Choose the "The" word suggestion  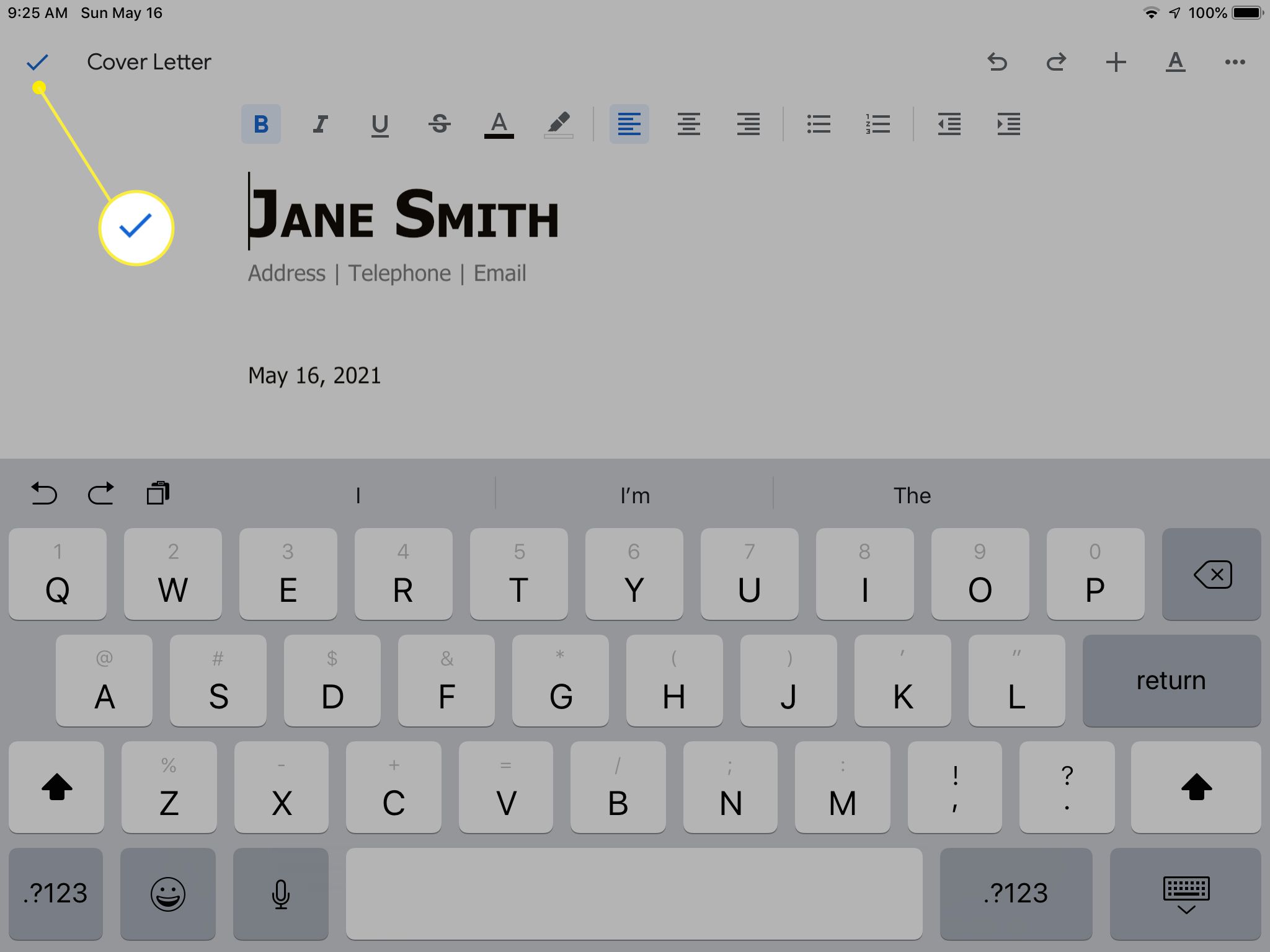tap(912, 495)
